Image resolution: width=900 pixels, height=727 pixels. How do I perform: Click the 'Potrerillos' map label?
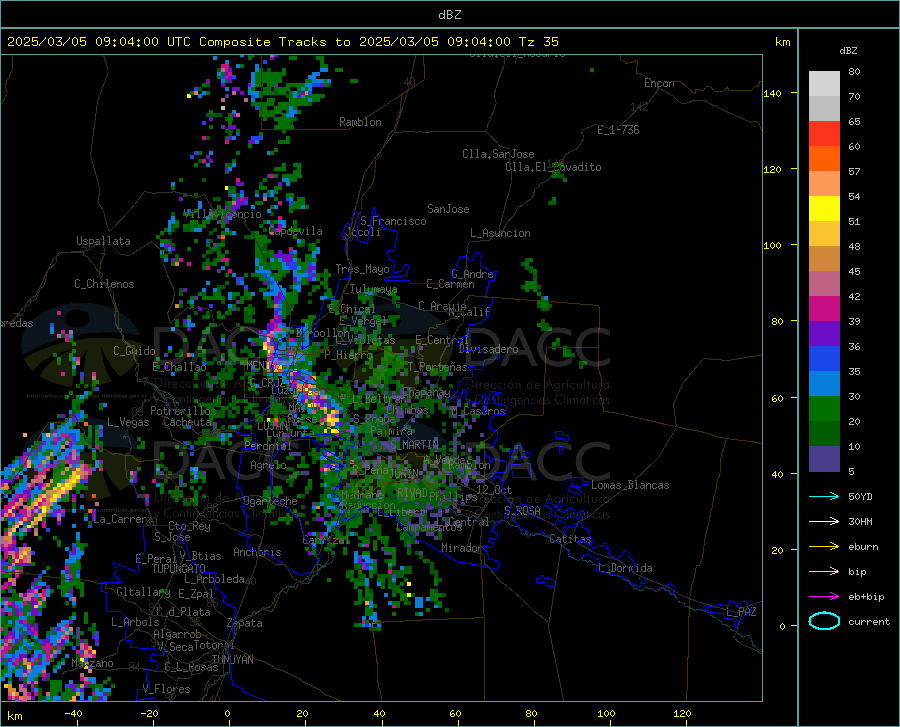(183, 411)
